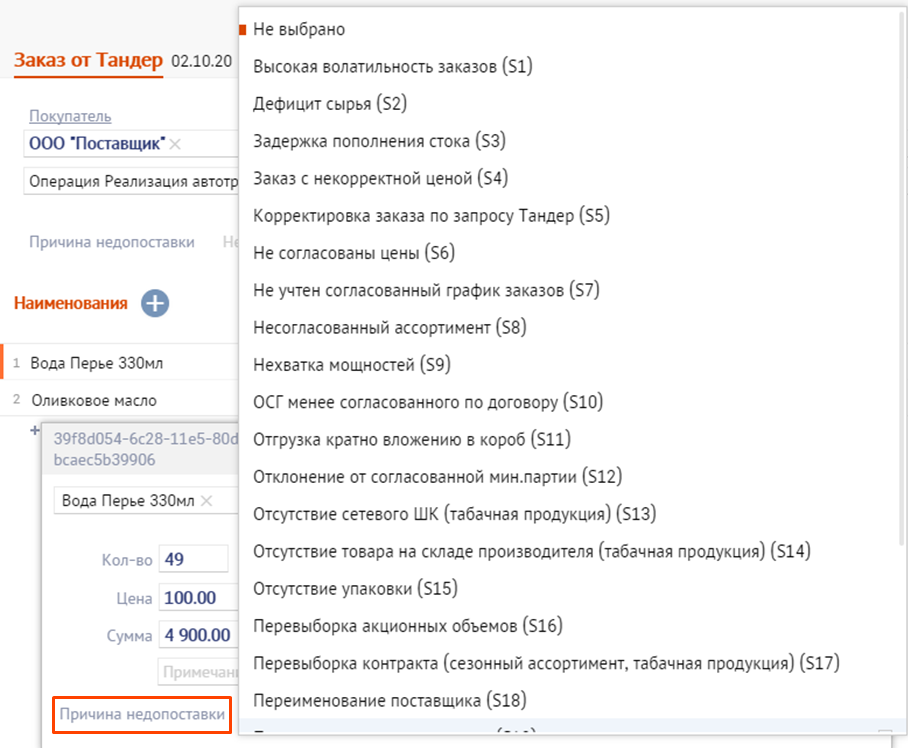Select "Переименование поставщика (S18)" option
908x748 pixels.
390,699
